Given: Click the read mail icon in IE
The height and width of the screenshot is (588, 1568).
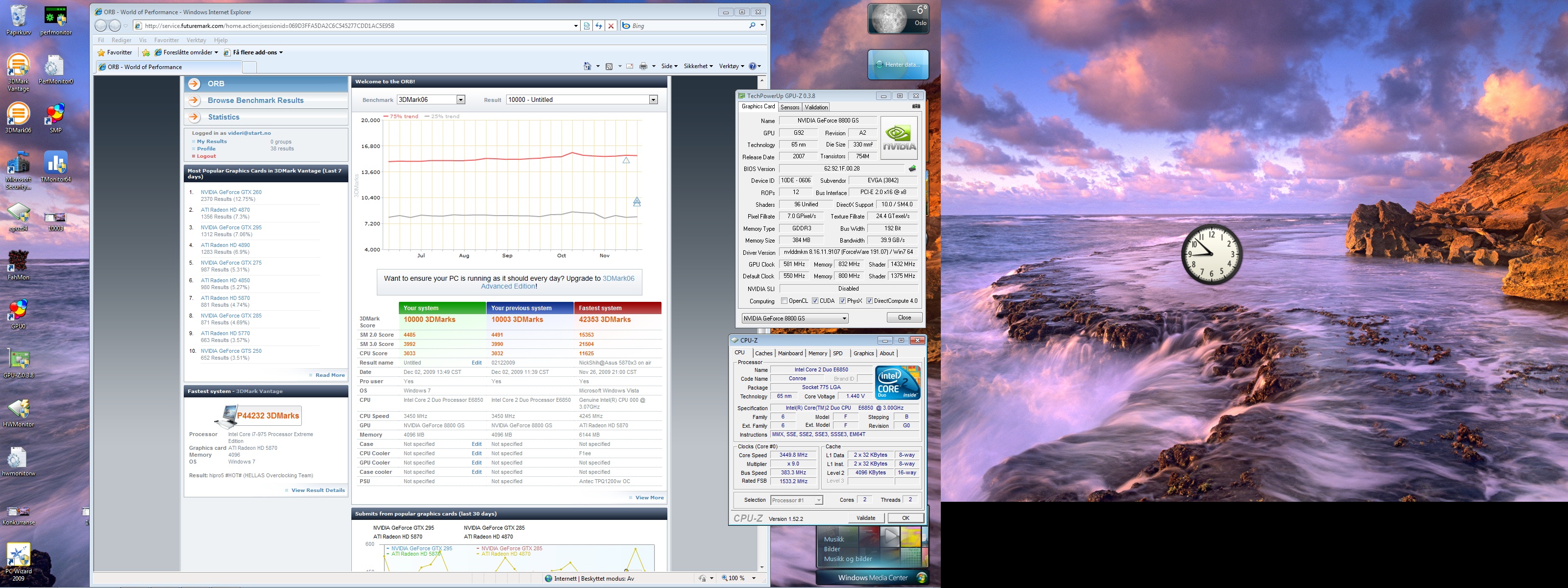Looking at the screenshot, I should pyautogui.click(x=629, y=66).
